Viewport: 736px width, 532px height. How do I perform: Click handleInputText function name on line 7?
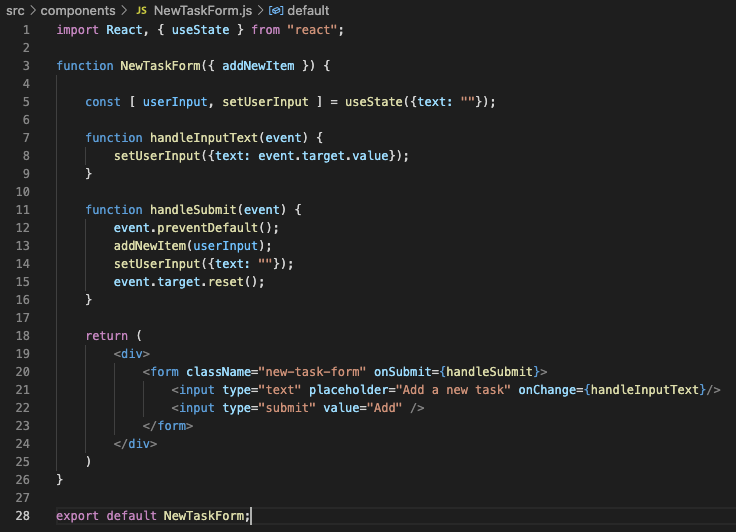204,138
